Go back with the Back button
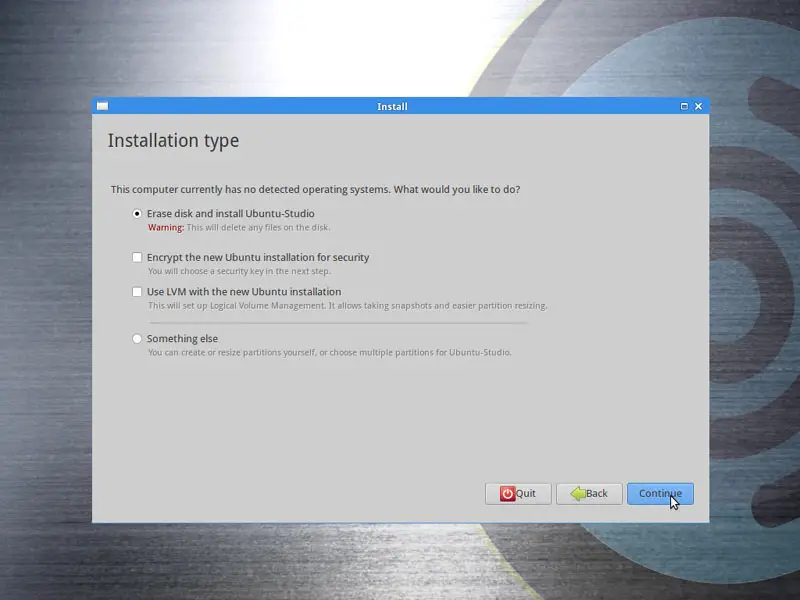The image size is (800, 600). (589, 494)
